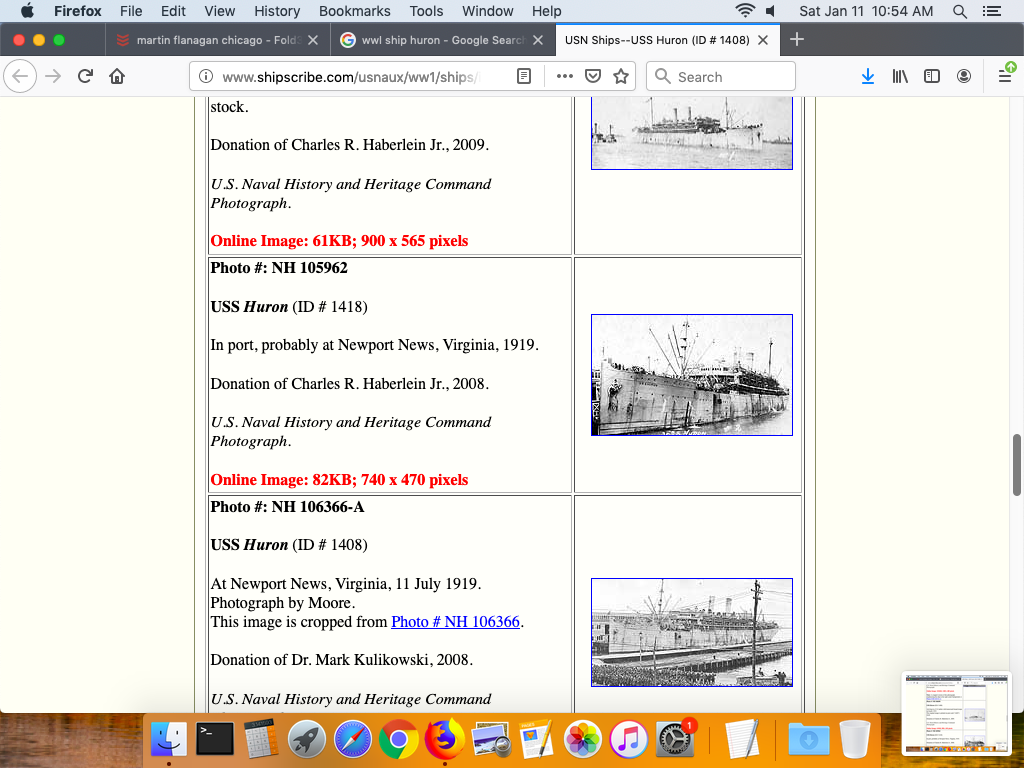
Task: Follow the Photo # NH 106366 link
Action: click(x=455, y=622)
